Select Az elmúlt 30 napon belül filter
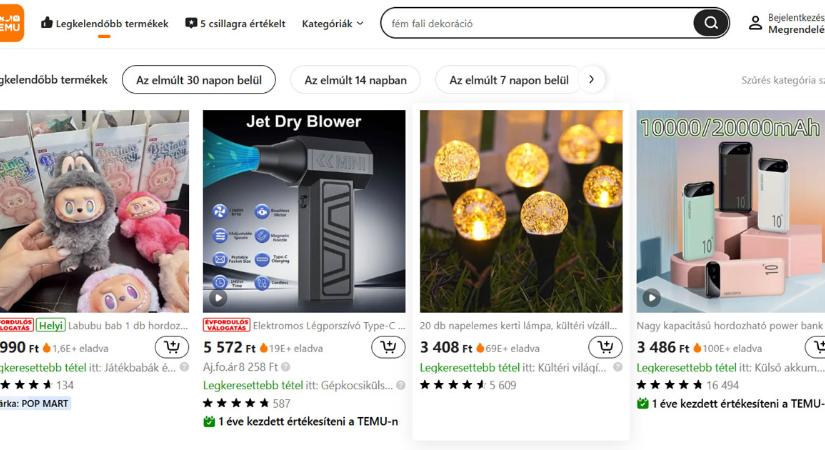Image resolution: width=825 pixels, height=450 pixels. (x=199, y=80)
